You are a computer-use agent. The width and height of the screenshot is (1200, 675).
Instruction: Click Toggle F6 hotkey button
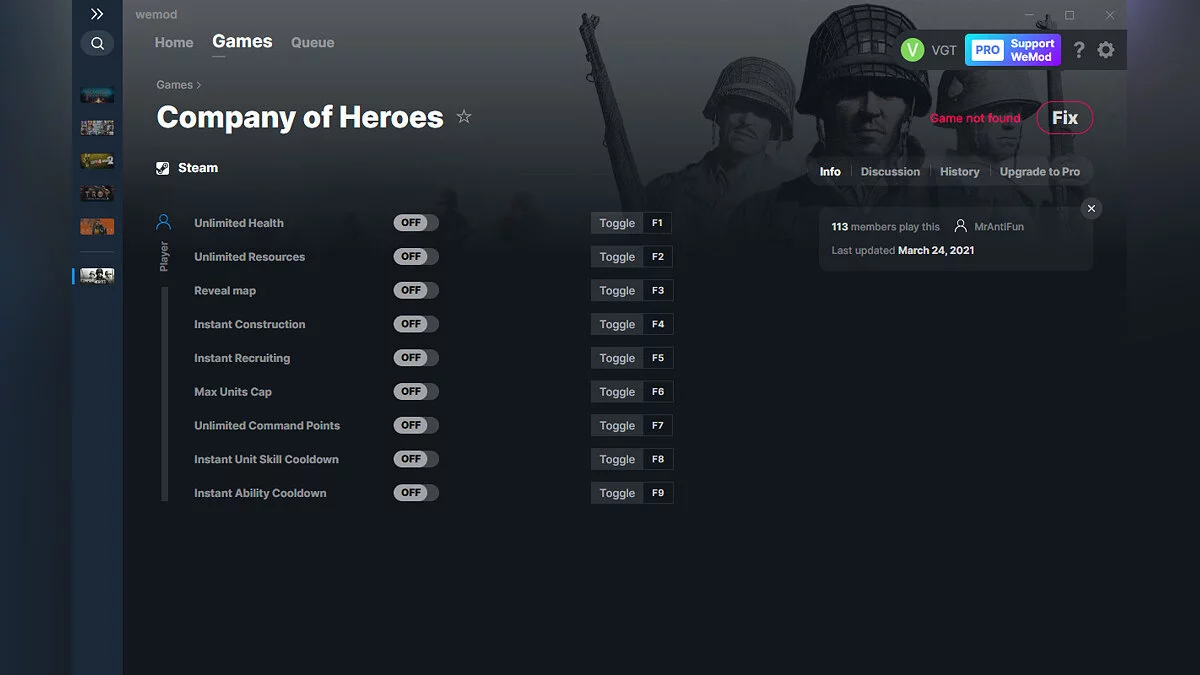pyautogui.click(x=632, y=392)
